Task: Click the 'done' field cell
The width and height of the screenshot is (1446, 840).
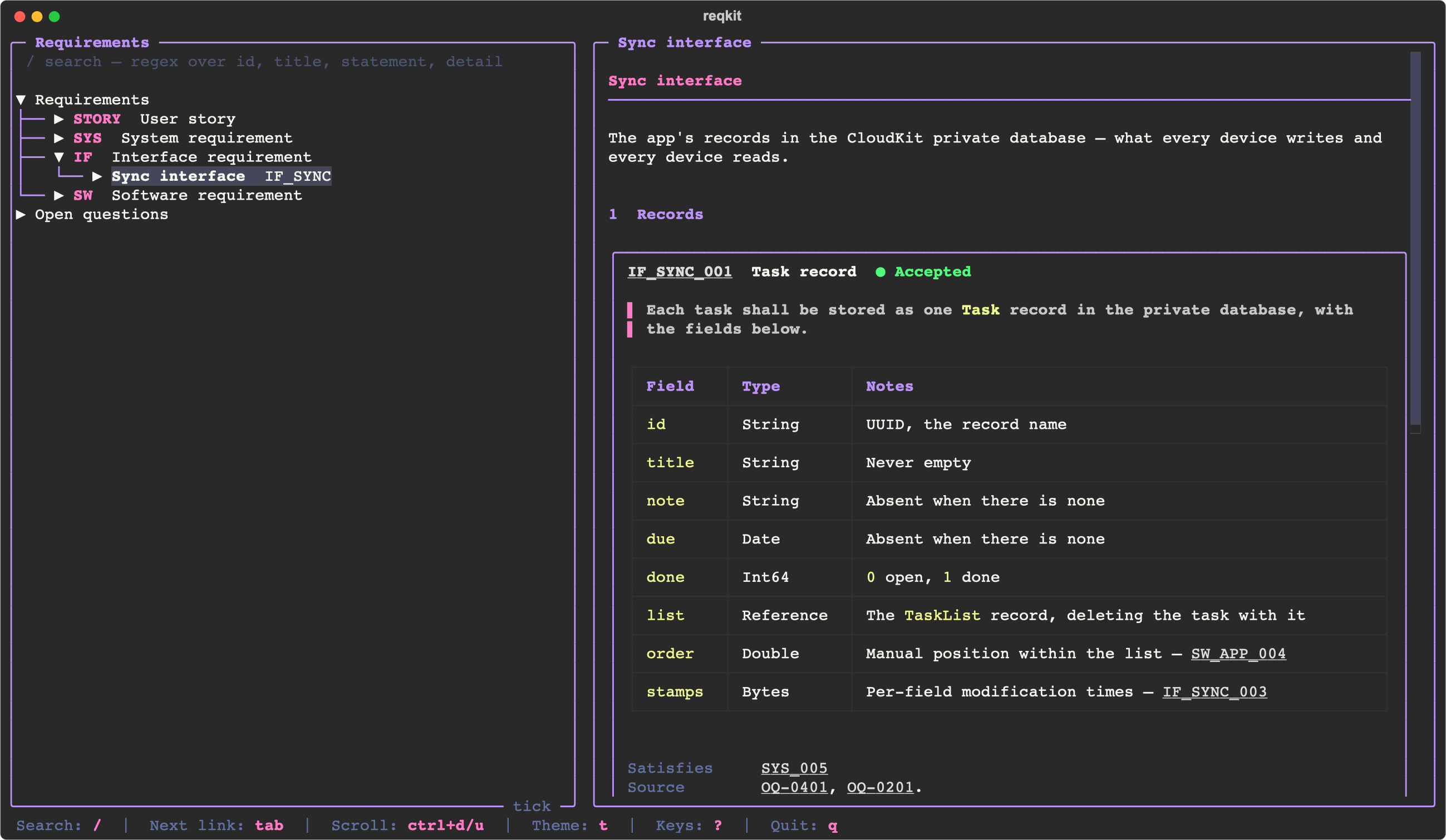Action: click(x=680, y=577)
